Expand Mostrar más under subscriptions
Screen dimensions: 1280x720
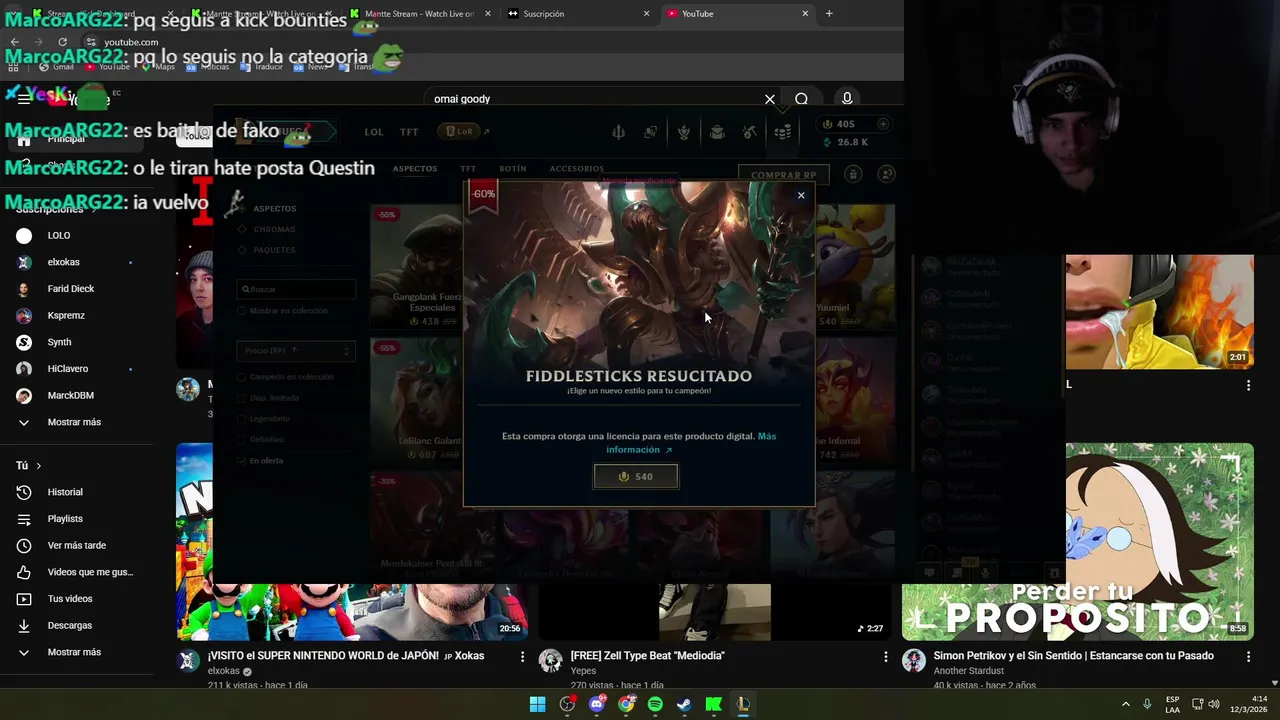click(76, 422)
